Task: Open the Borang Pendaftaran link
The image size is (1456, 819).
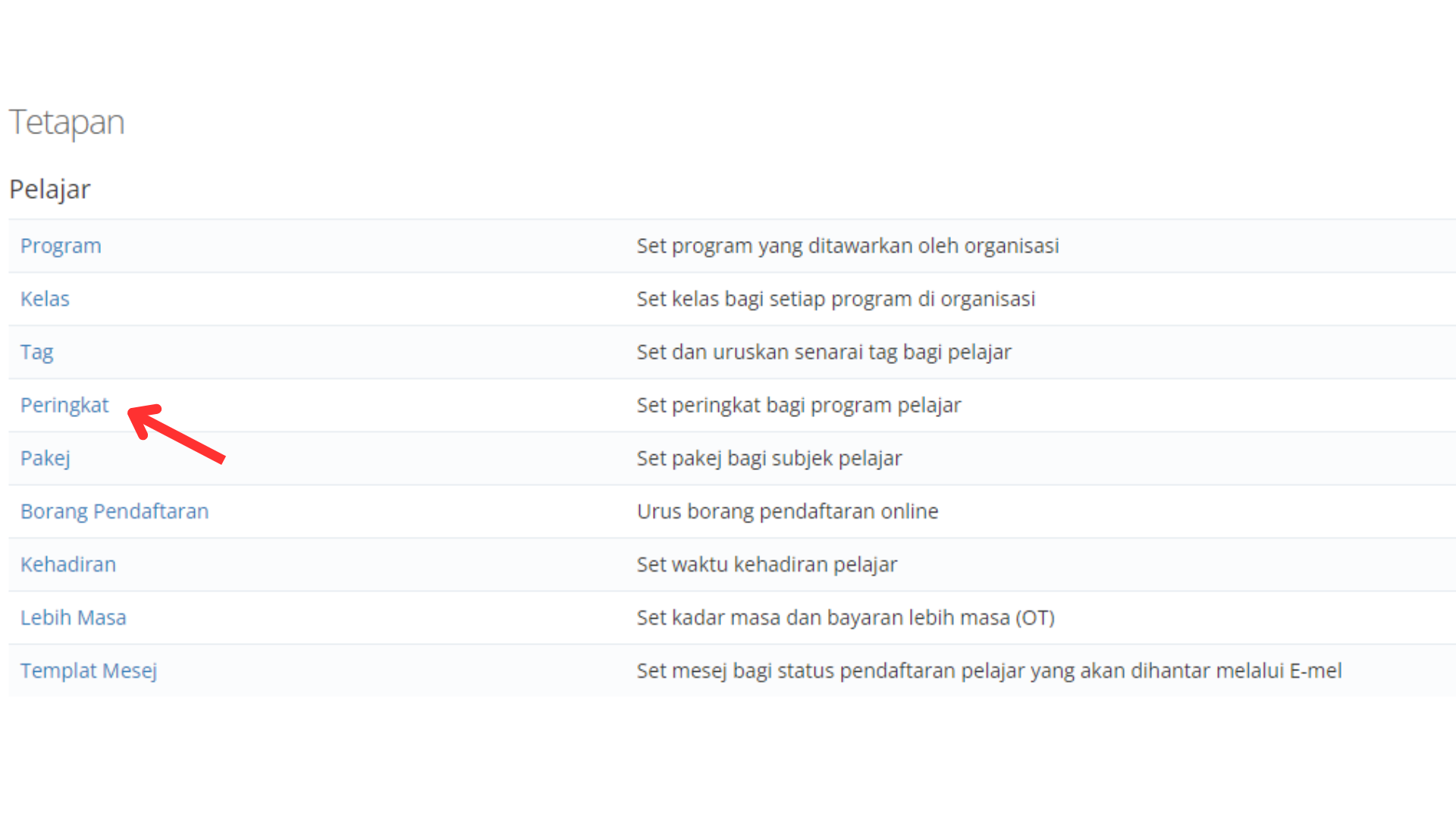Action: coord(115,510)
